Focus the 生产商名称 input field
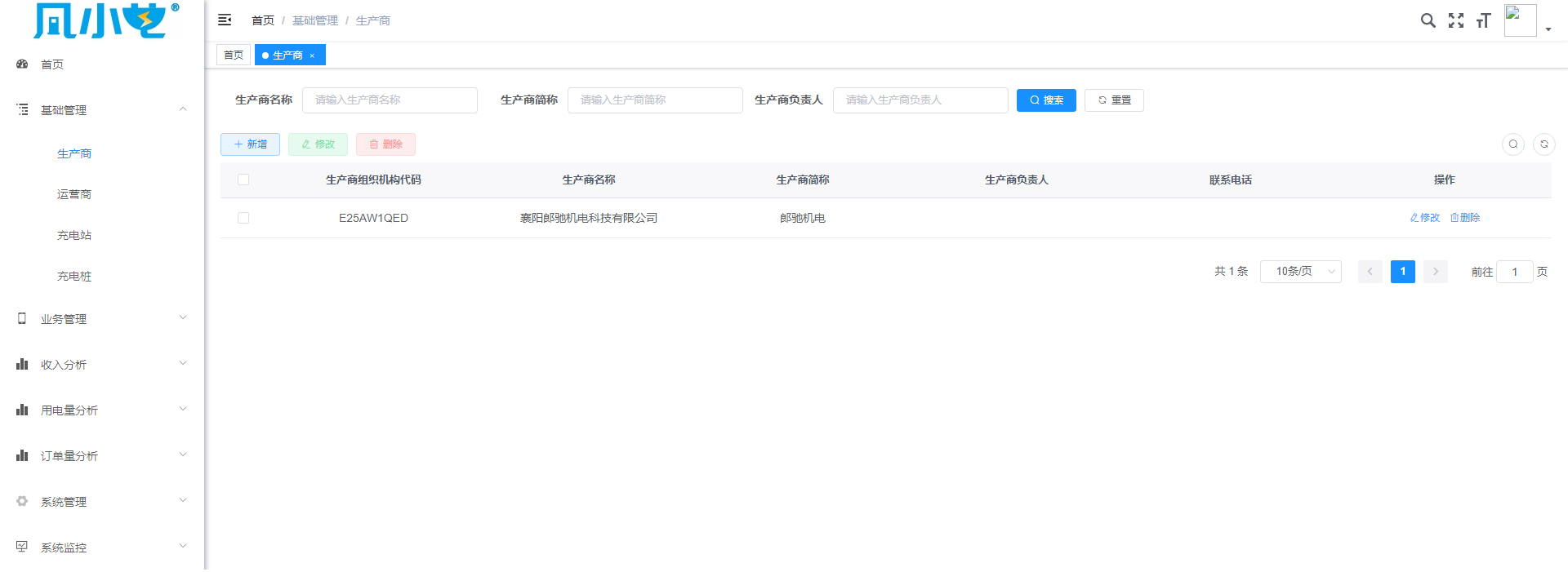Image resolution: width=1568 pixels, height=572 pixels. [390, 100]
